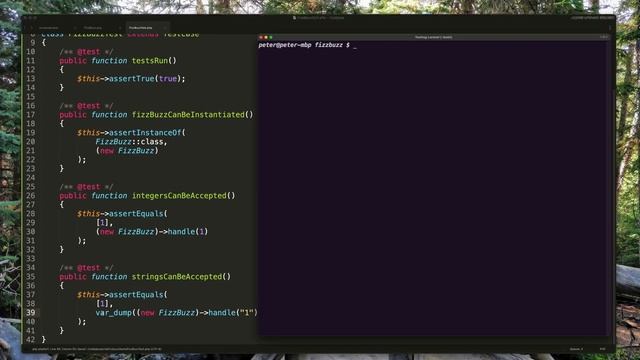Click gutter line number 17
Viewport: 640px width, 360px height.
31,115
